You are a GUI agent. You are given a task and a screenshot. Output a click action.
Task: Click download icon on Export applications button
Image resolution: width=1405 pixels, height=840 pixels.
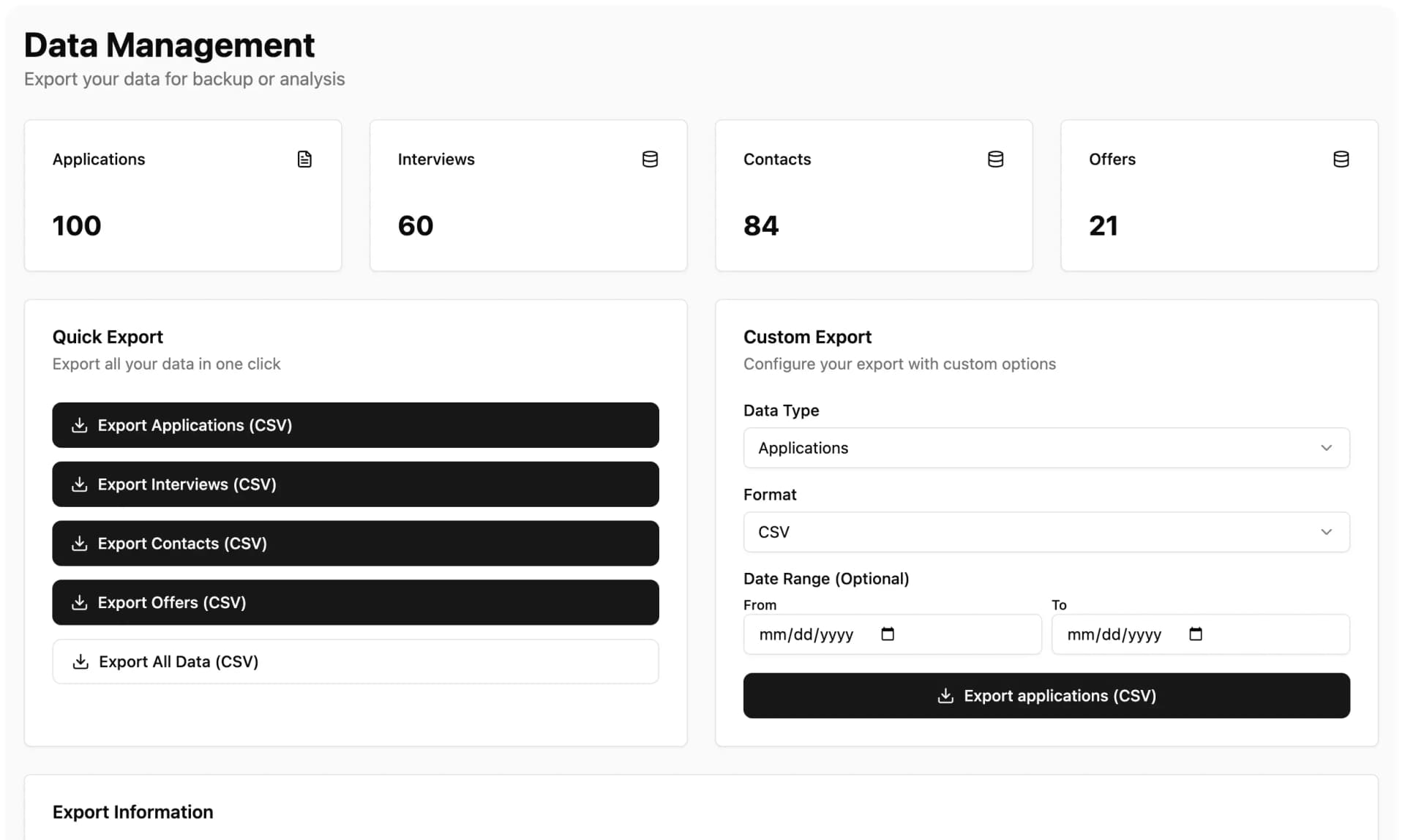coord(945,696)
